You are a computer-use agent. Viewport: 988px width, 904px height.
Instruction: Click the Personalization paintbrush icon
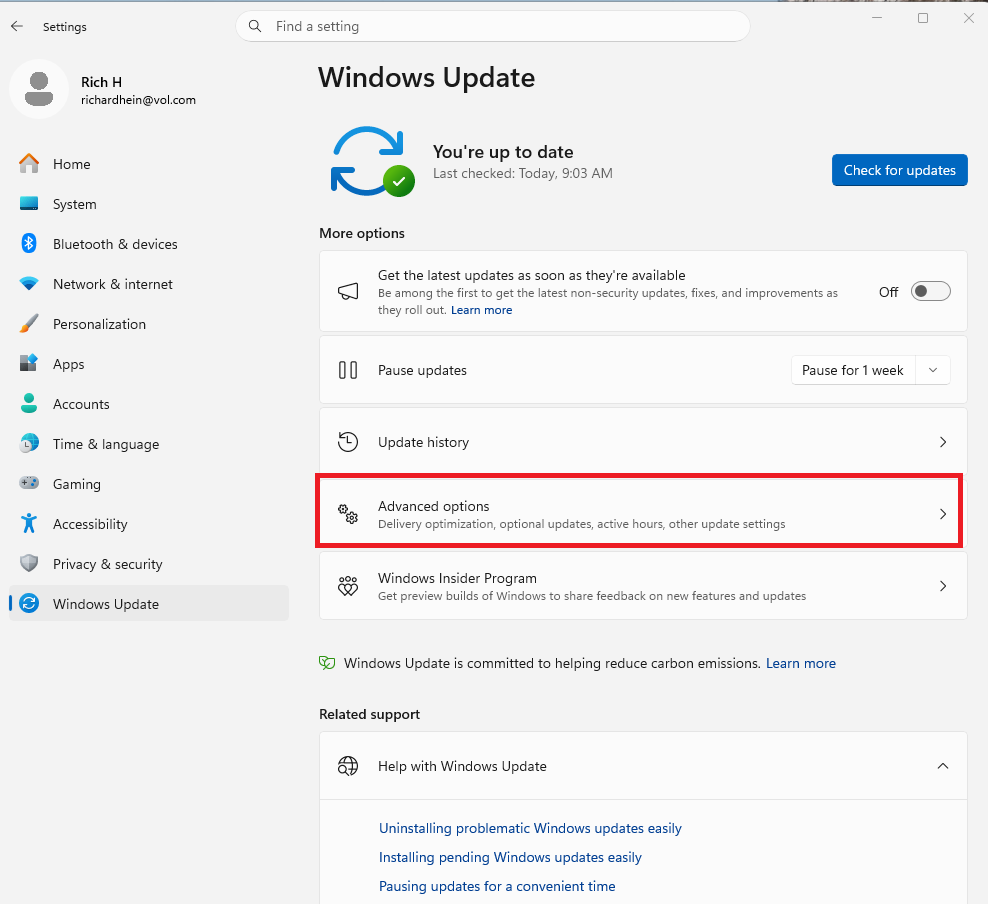[29, 324]
